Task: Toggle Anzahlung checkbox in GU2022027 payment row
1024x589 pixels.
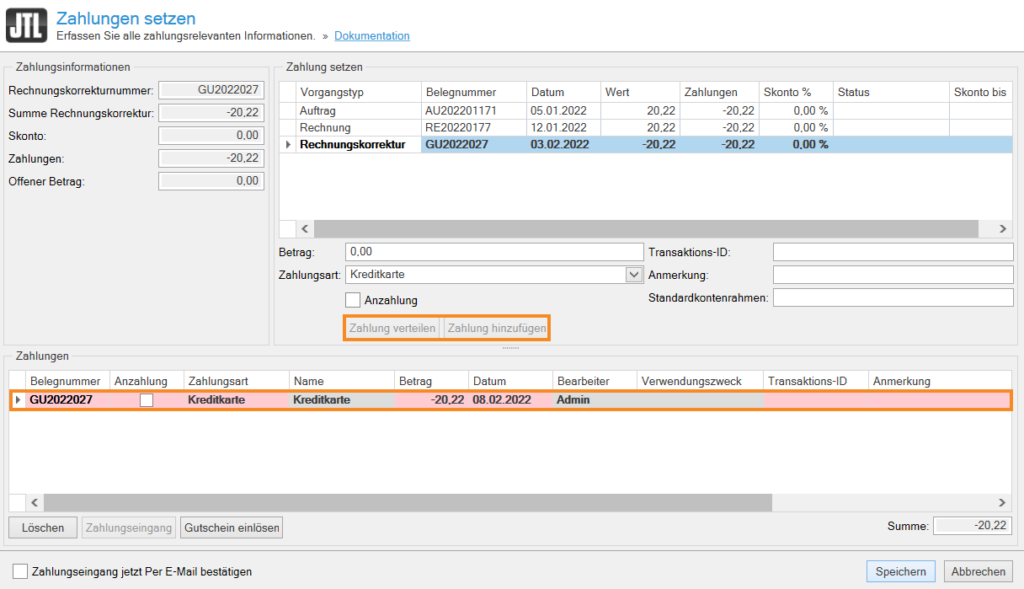Action: pyautogui.click(x=147, y=400)
